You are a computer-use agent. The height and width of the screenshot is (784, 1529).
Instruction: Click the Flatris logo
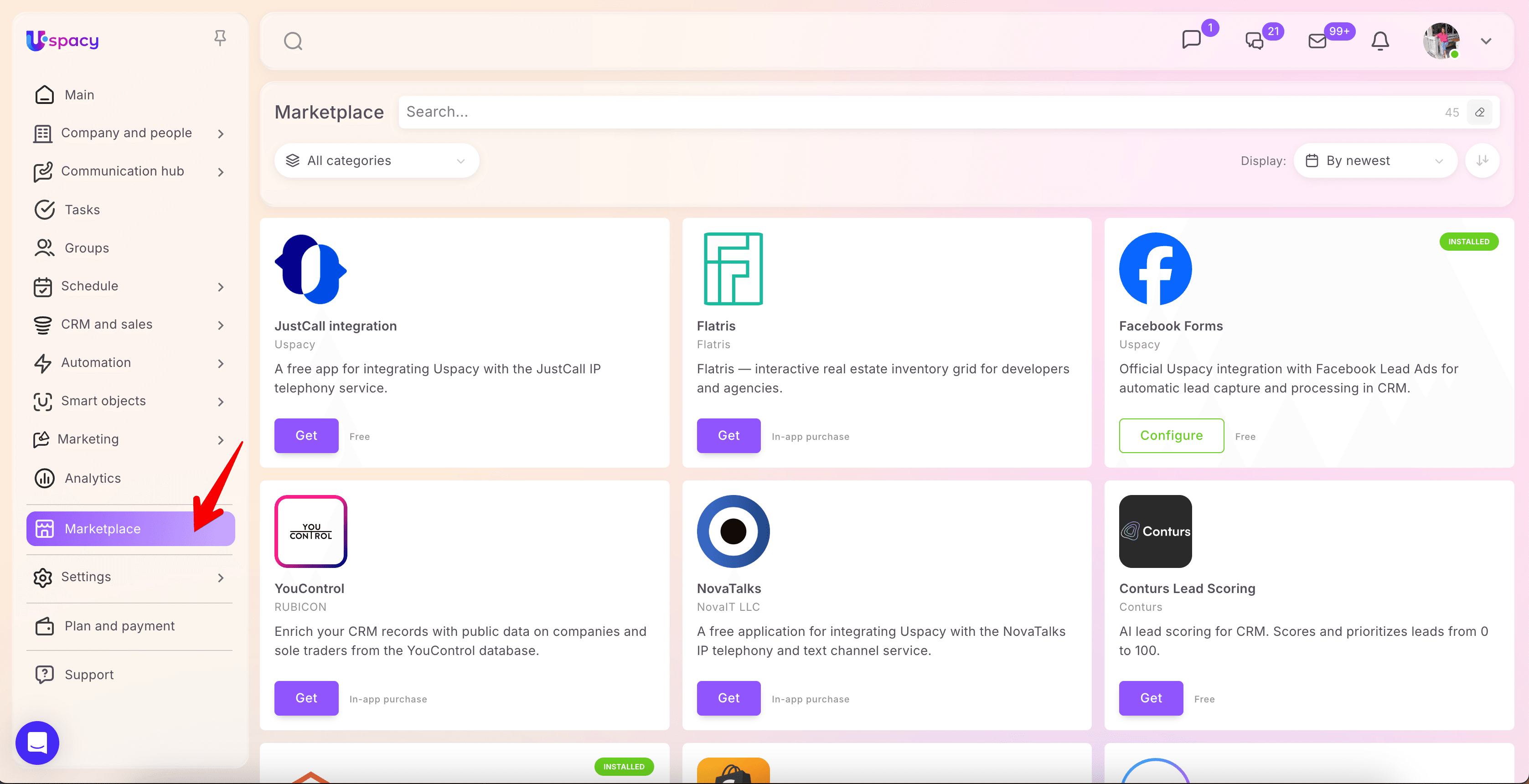(x=733, y=269)
